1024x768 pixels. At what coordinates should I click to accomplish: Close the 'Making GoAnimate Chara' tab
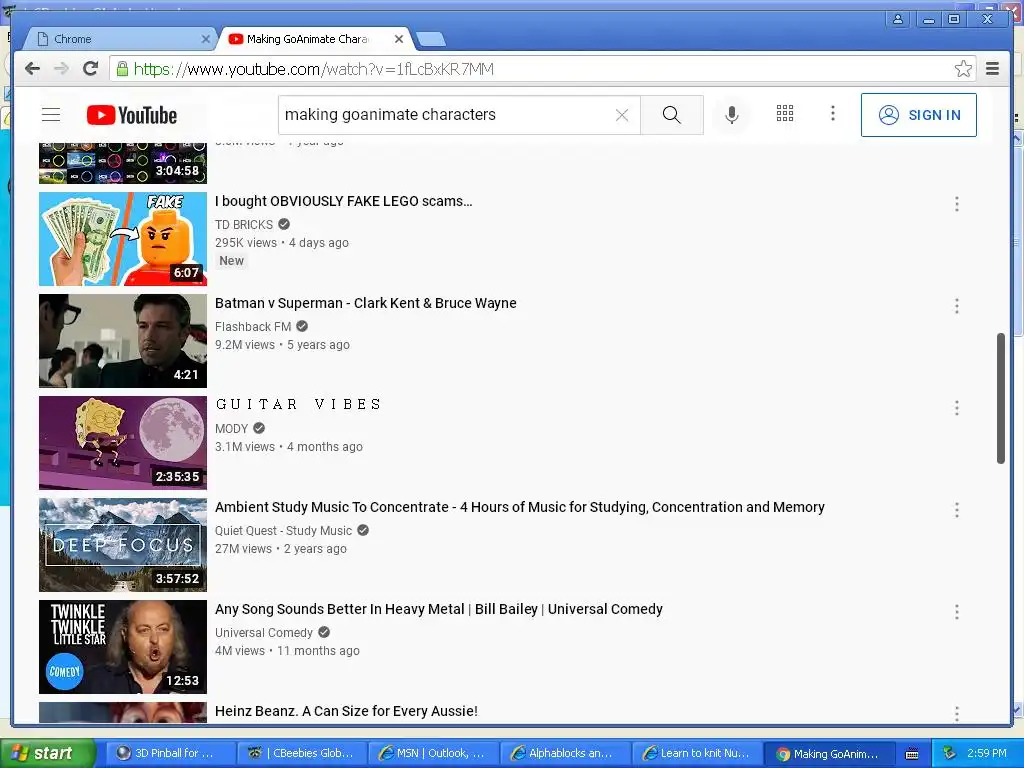[x=398, y=39]
